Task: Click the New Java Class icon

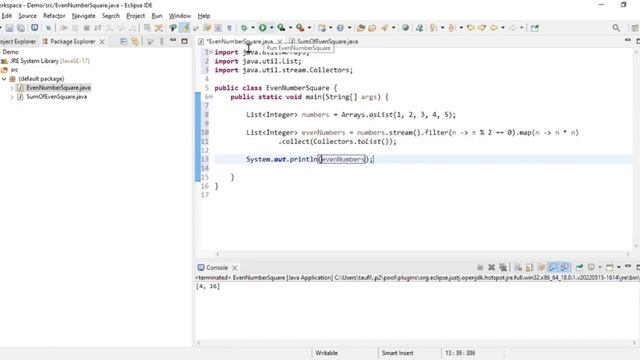Action: coord(340,28)
